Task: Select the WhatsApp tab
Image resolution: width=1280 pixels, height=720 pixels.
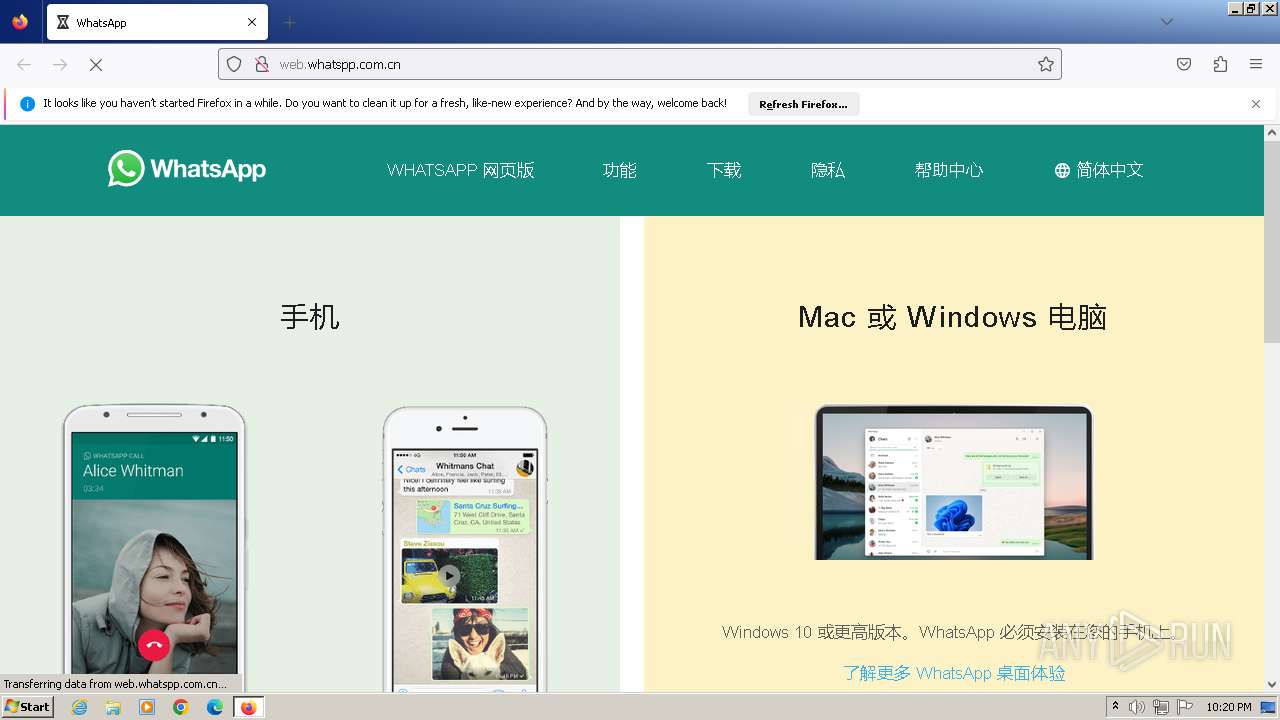Action: tap(157, 22)
